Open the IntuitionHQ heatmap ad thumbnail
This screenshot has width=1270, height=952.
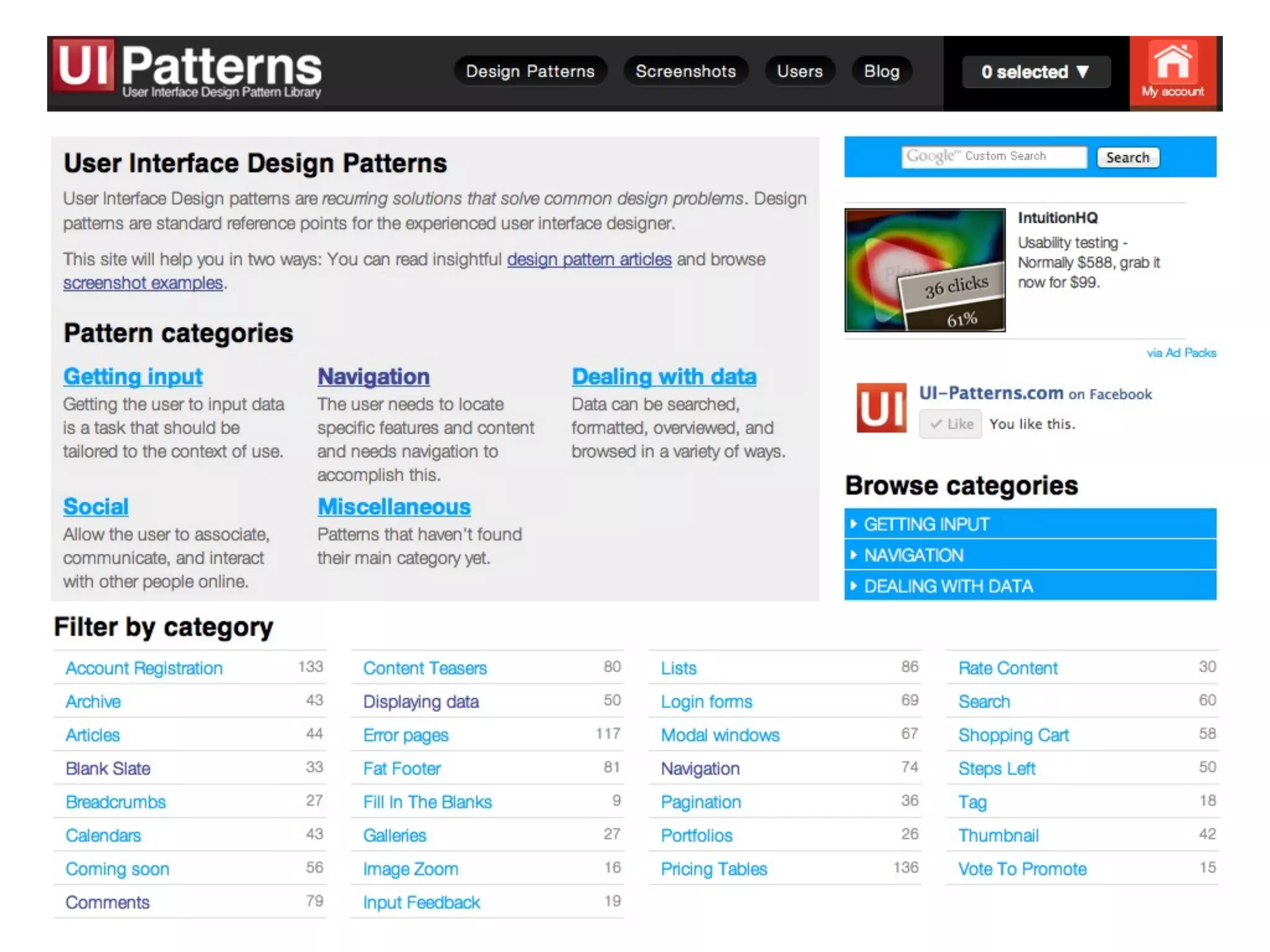[x=925, y=270]
